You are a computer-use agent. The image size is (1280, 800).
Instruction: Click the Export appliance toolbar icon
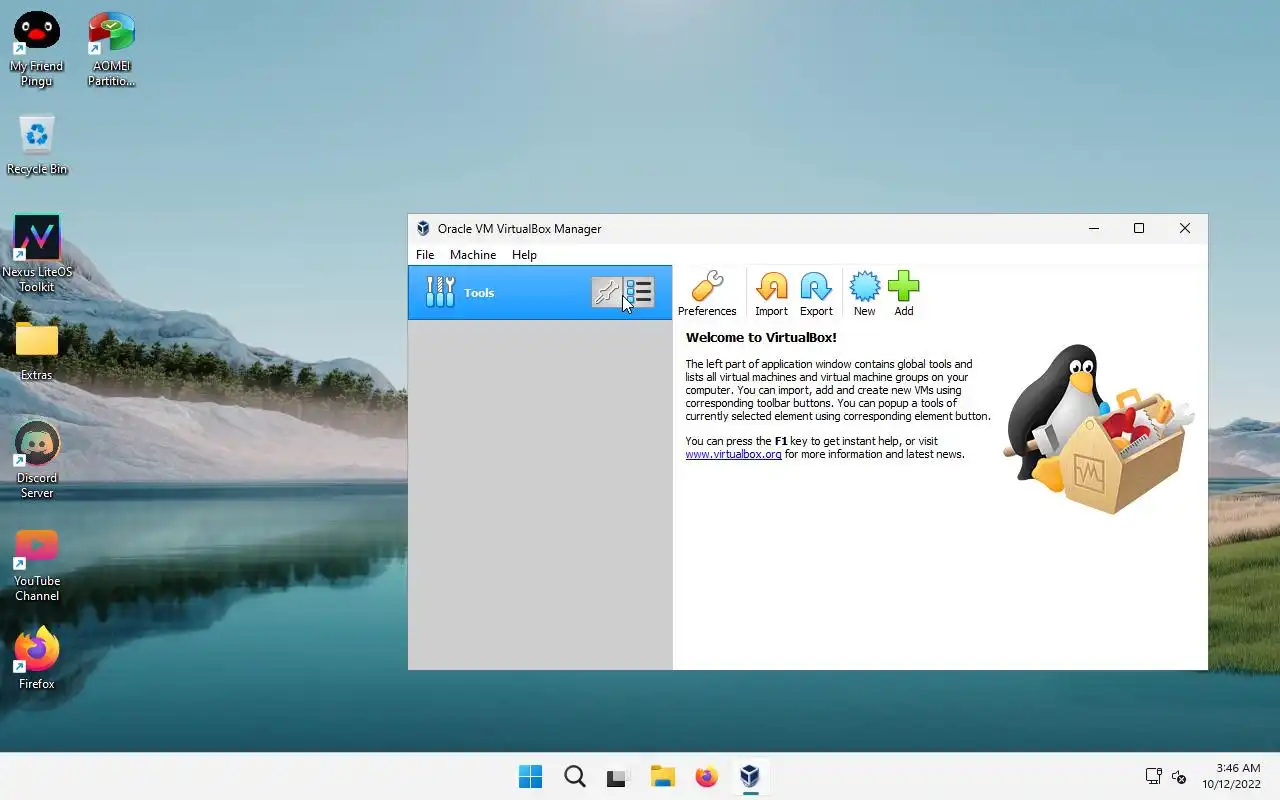(x=816, y=294)
